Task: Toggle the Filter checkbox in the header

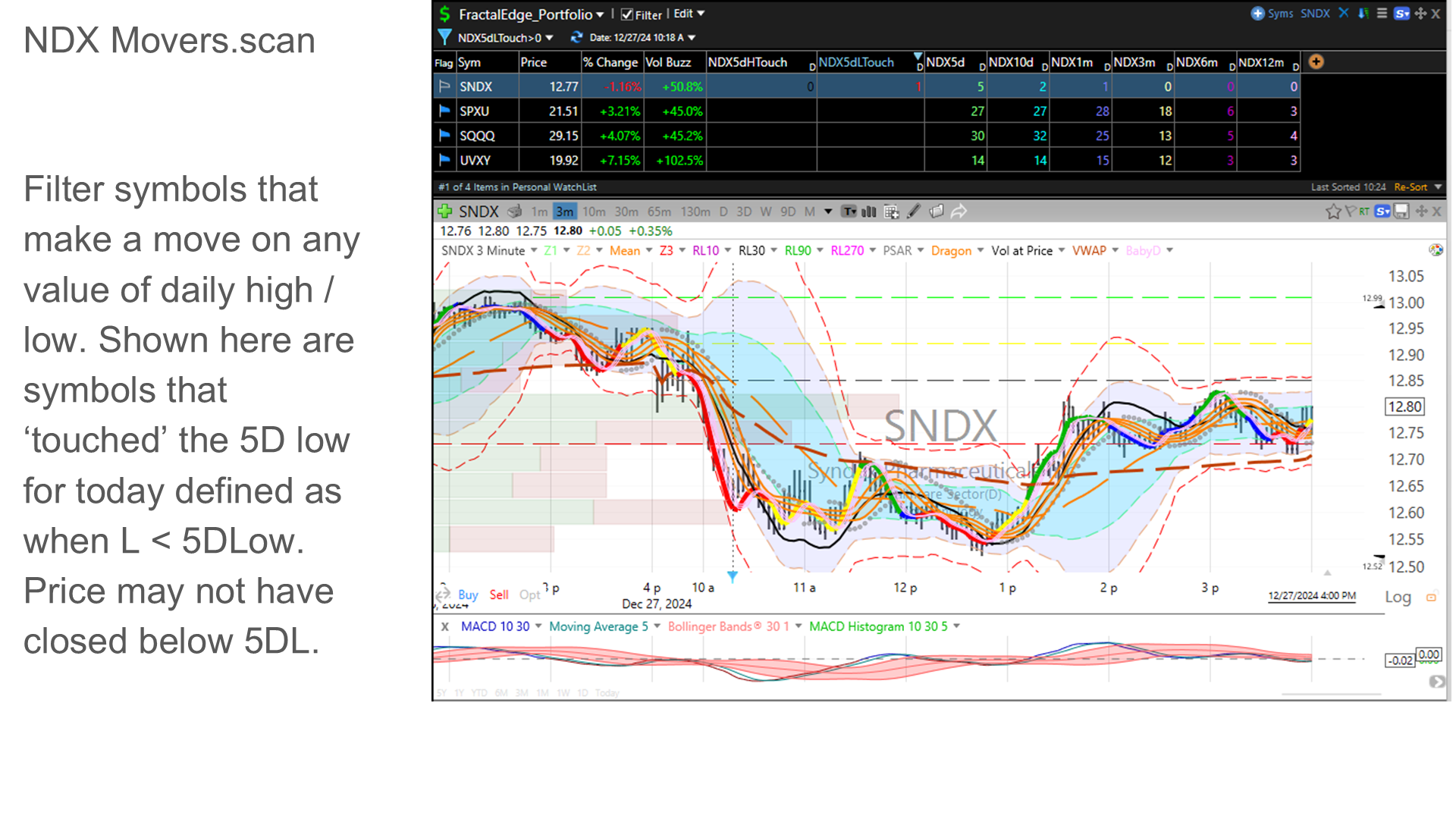Action: click(x=626, y=14)
